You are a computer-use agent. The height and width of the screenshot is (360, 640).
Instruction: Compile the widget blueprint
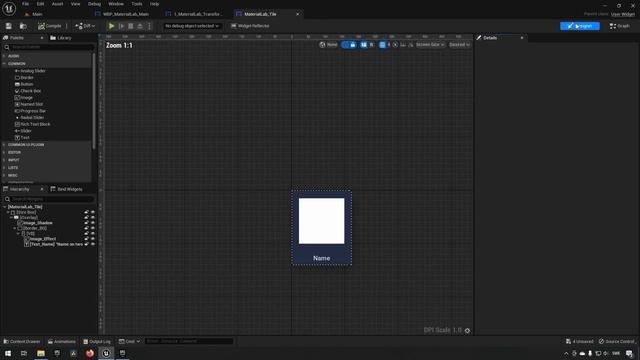click(x=50, y=26)
